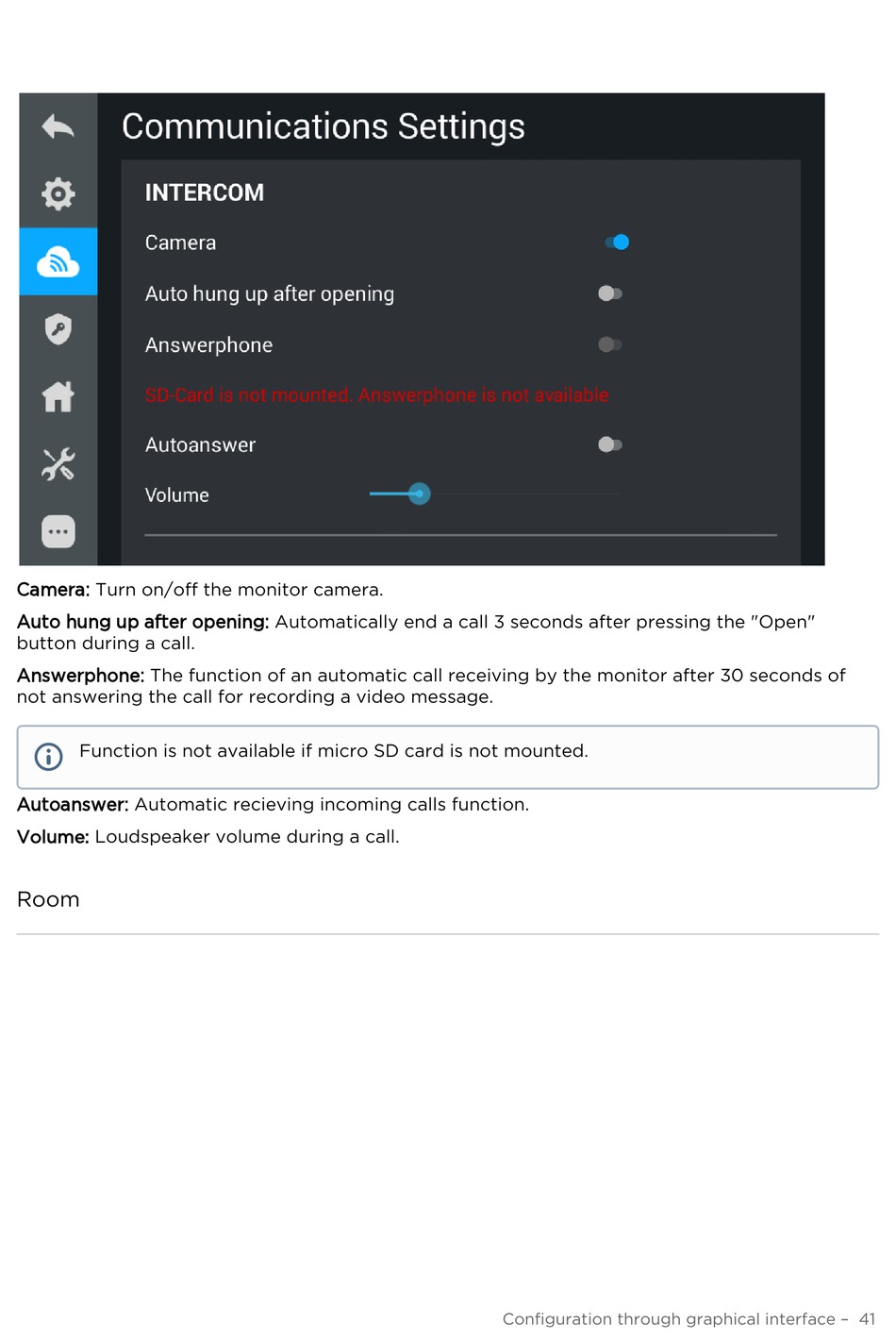Click the three-dots more icon
This screenshot has width=896, height=1339.
(x=58, y=531)
